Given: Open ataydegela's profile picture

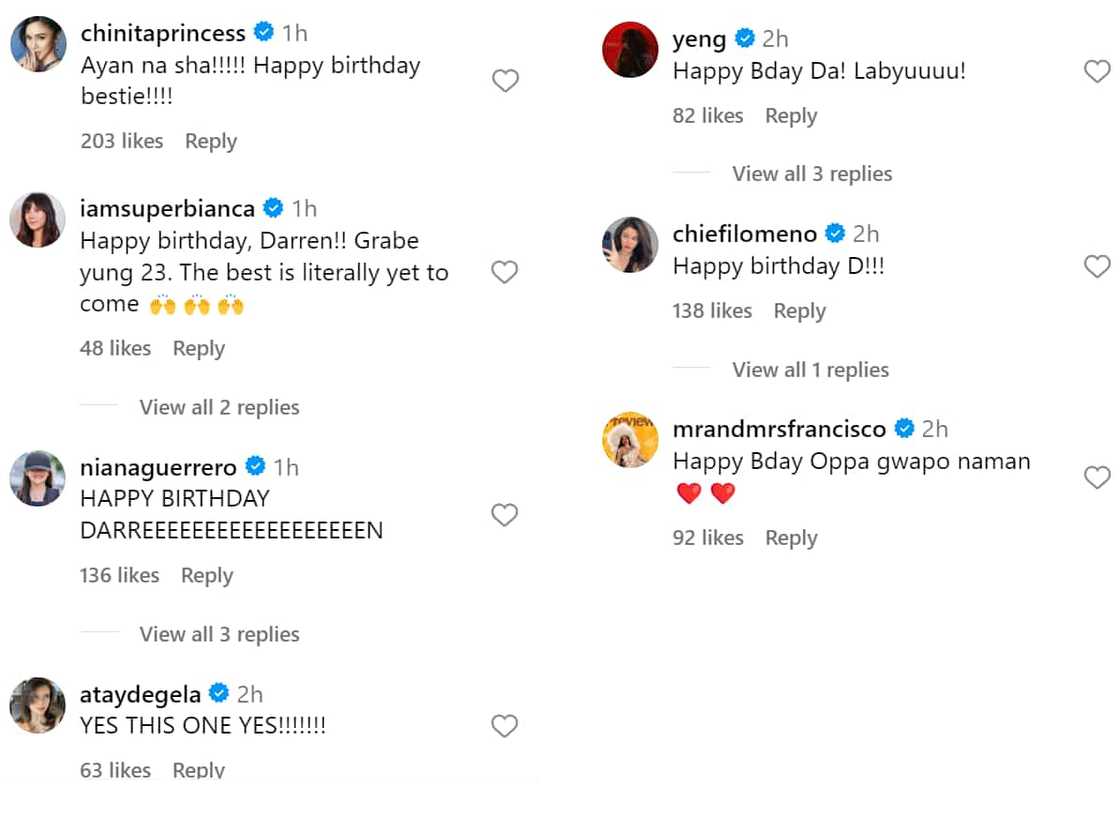Looking at the screenshot, I should click(x=38, y=705).
